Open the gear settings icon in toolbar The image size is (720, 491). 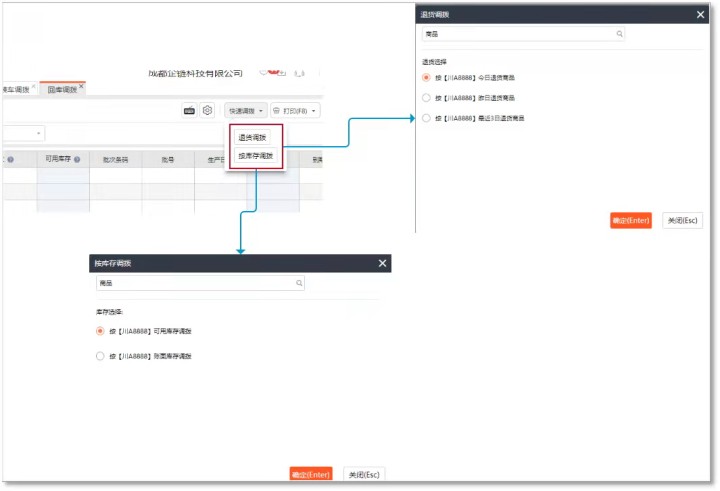[x=207, y=111]
